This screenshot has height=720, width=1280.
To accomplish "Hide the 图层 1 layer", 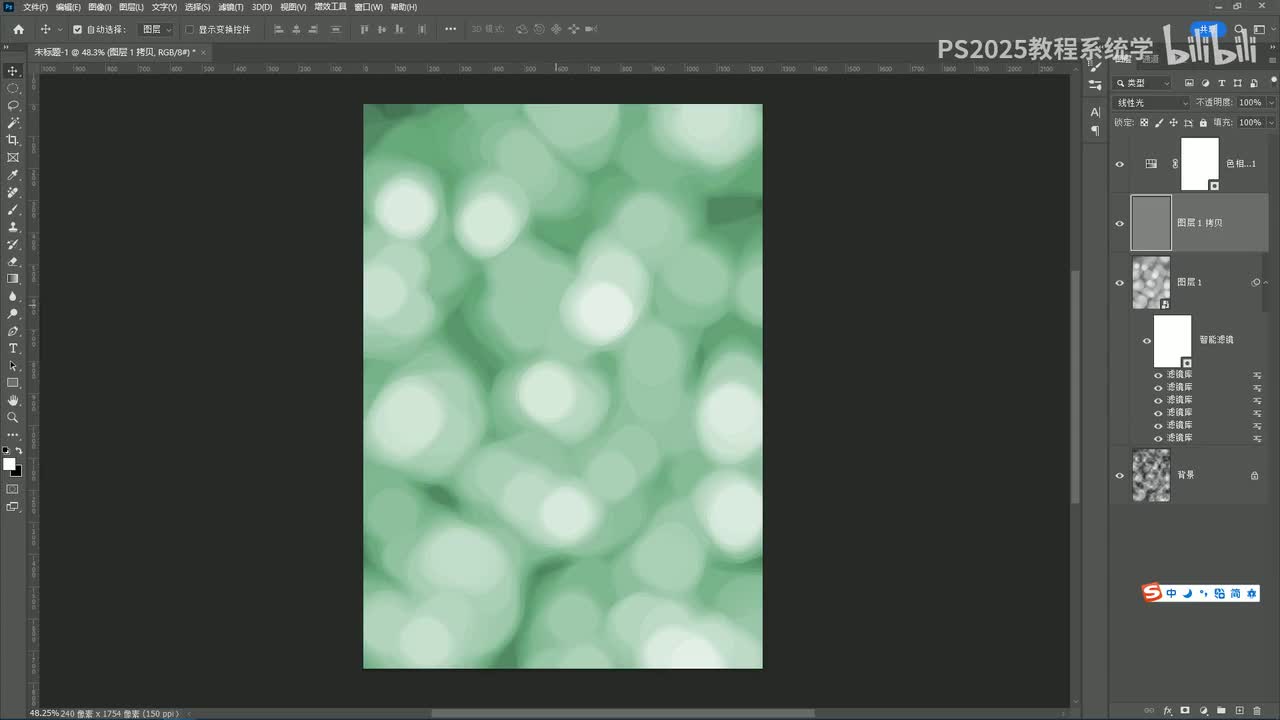I will pyautogui.click(x=1119, y=283).
